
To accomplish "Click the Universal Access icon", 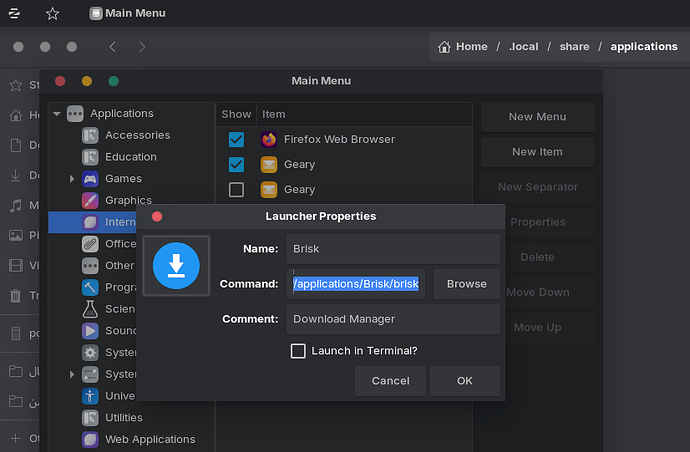I will (x=90, y=396).
